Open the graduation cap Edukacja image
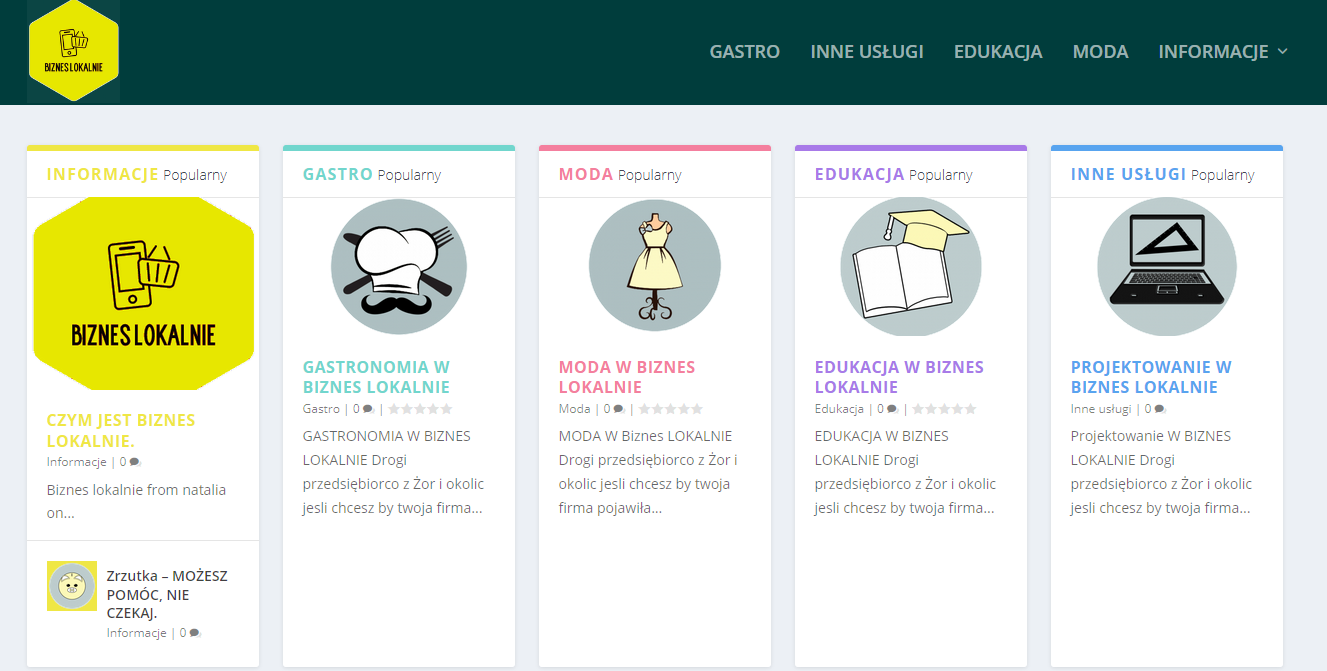 [911, 267]
